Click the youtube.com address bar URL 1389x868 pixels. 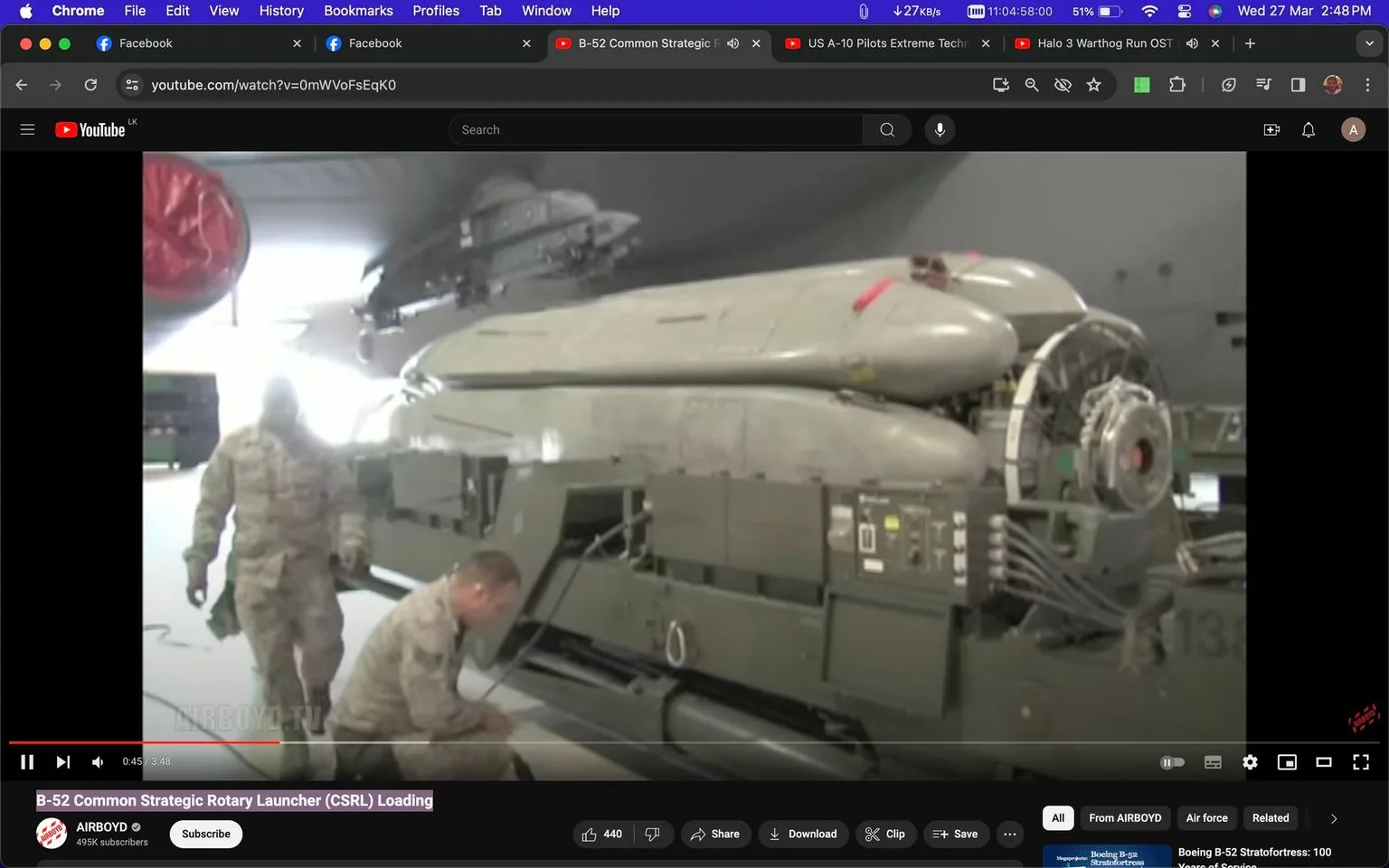point(273,84)
